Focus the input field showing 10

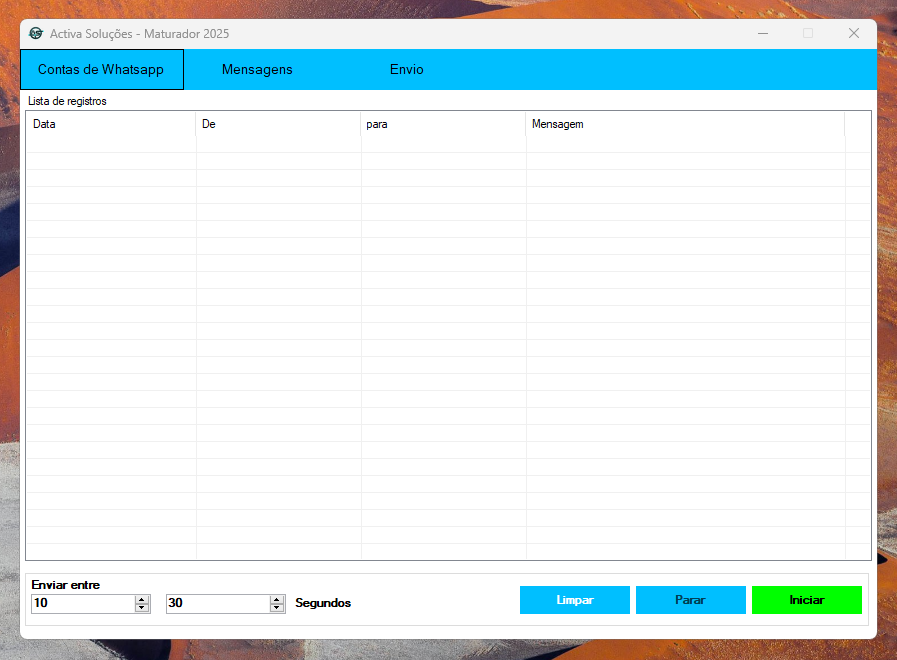pos(82,604)
